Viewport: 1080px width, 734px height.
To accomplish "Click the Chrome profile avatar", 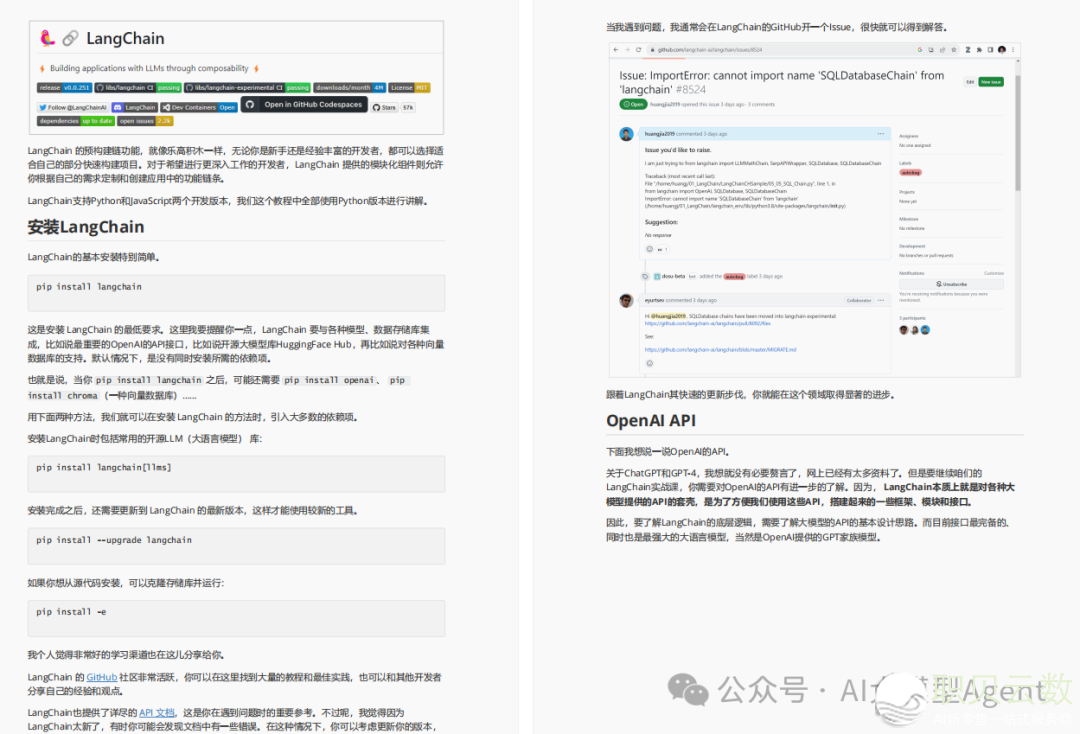I will [x=1002, y=50].
